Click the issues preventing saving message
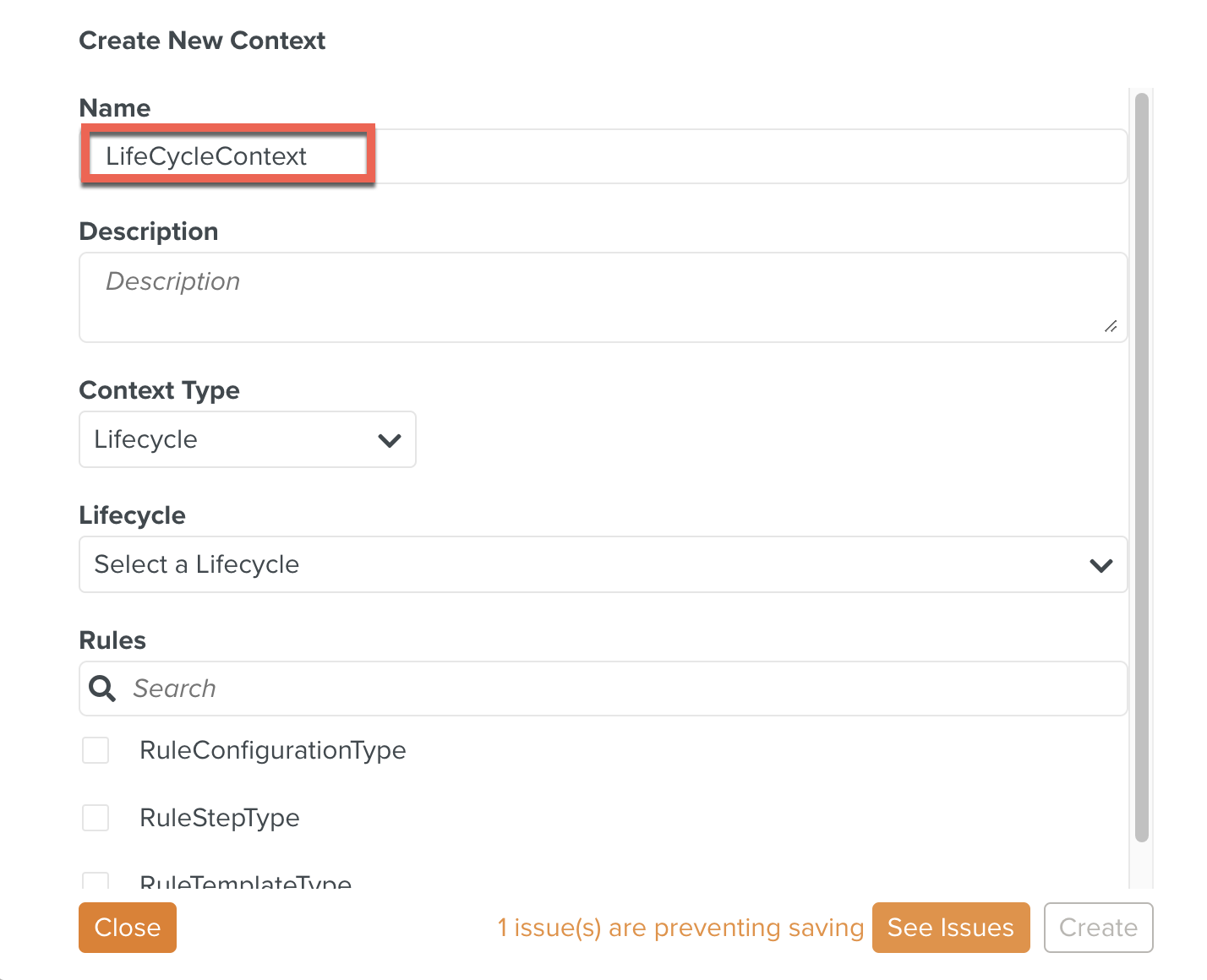 click(680, 928)
